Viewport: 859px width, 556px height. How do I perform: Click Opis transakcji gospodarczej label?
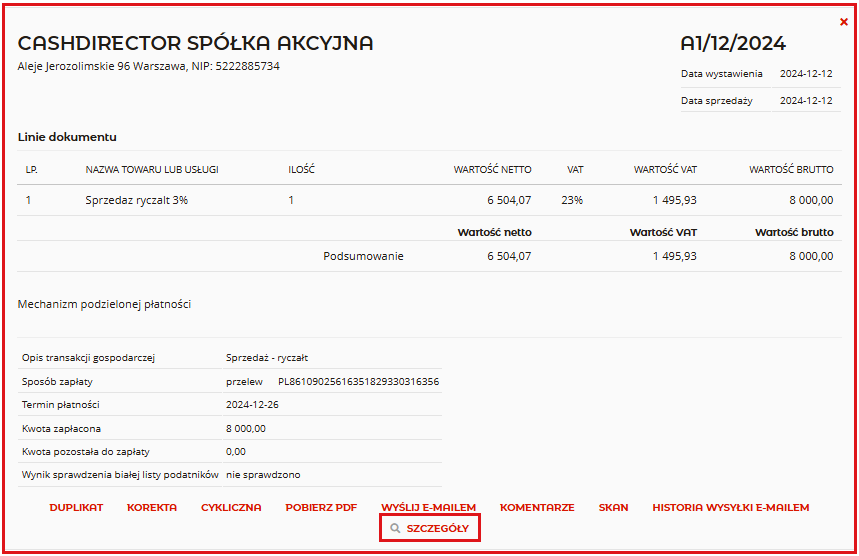pyautogui.click(x=88, y=358)
